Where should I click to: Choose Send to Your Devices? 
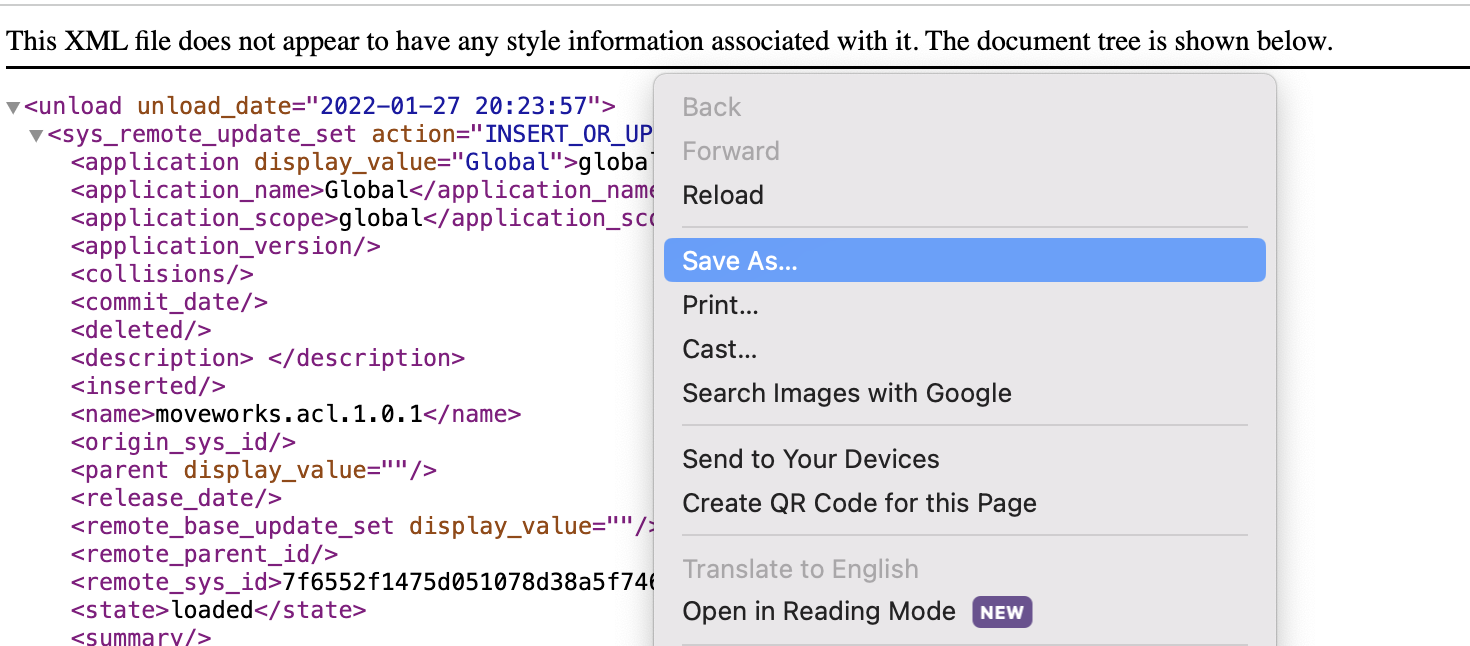tap(965, 459)
